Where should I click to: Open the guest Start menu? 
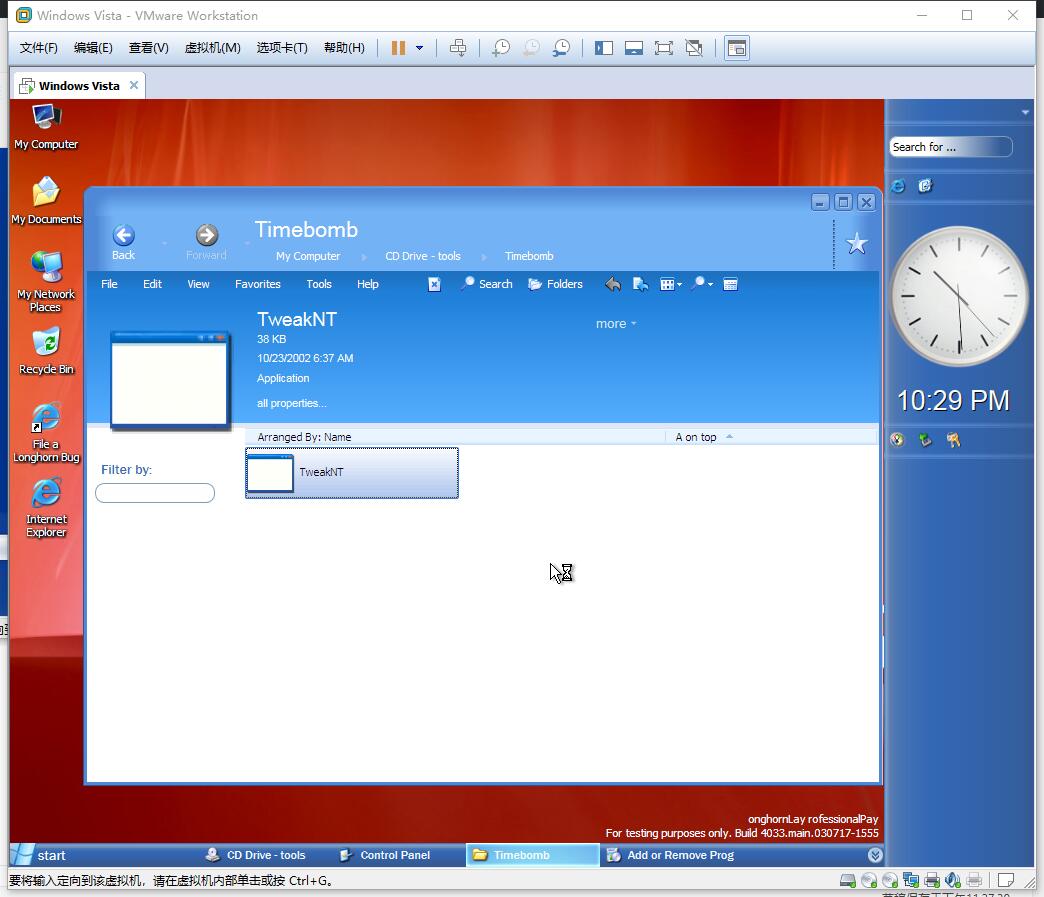pos(41,856)
